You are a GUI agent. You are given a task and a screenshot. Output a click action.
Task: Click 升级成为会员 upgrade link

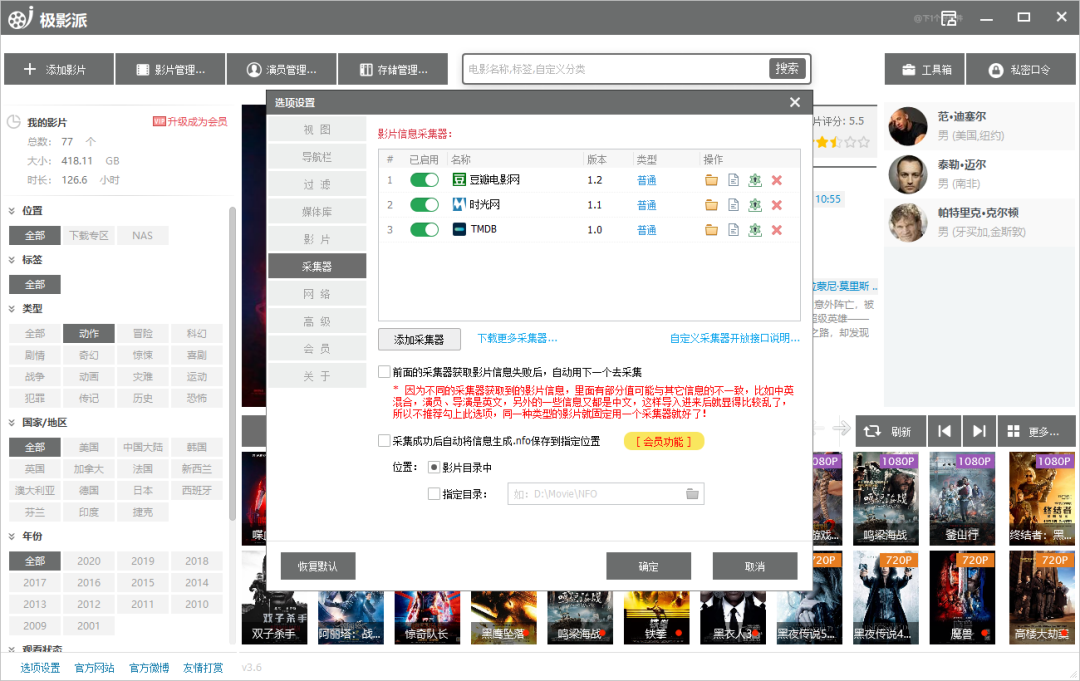190,121
